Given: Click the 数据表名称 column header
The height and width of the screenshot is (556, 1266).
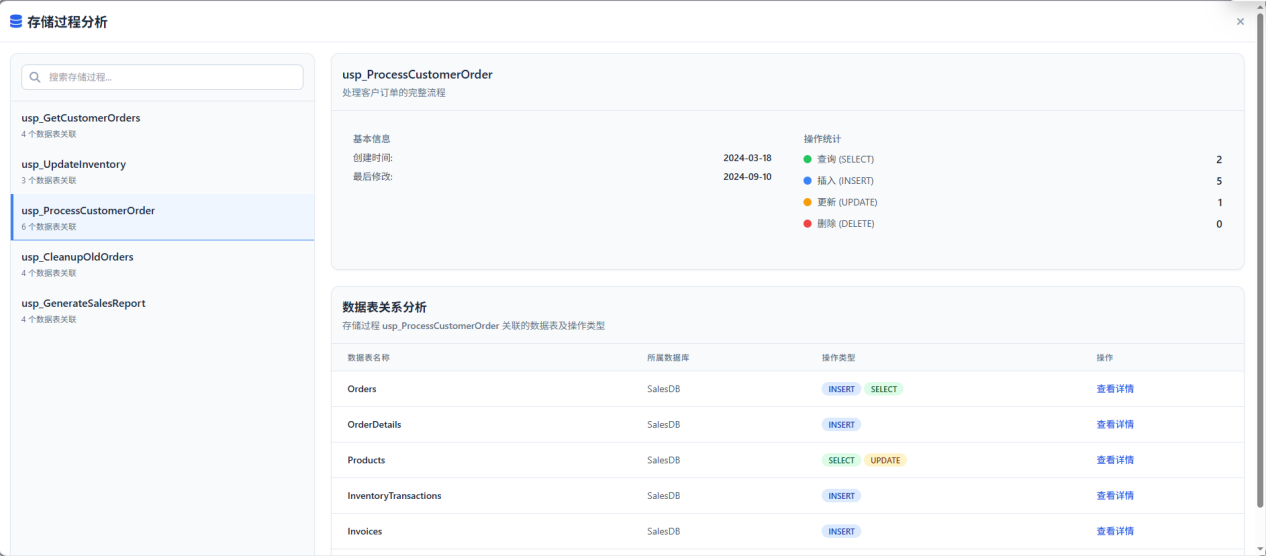Looking at the screenshot, I should click(368, 357).
